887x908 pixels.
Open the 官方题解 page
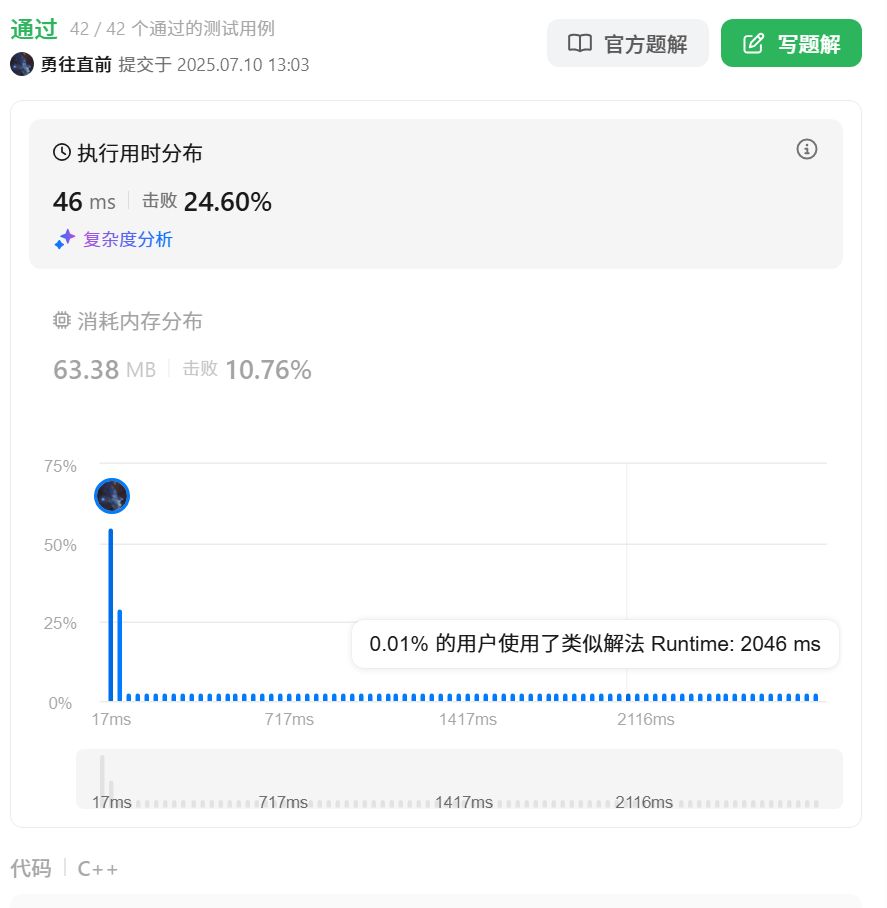pos(627,43)
